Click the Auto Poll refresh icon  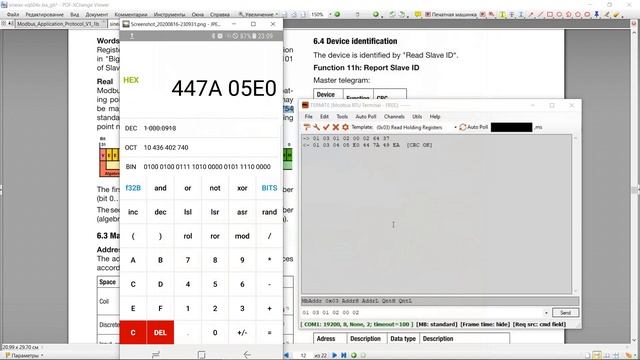[x=462, y=127]
